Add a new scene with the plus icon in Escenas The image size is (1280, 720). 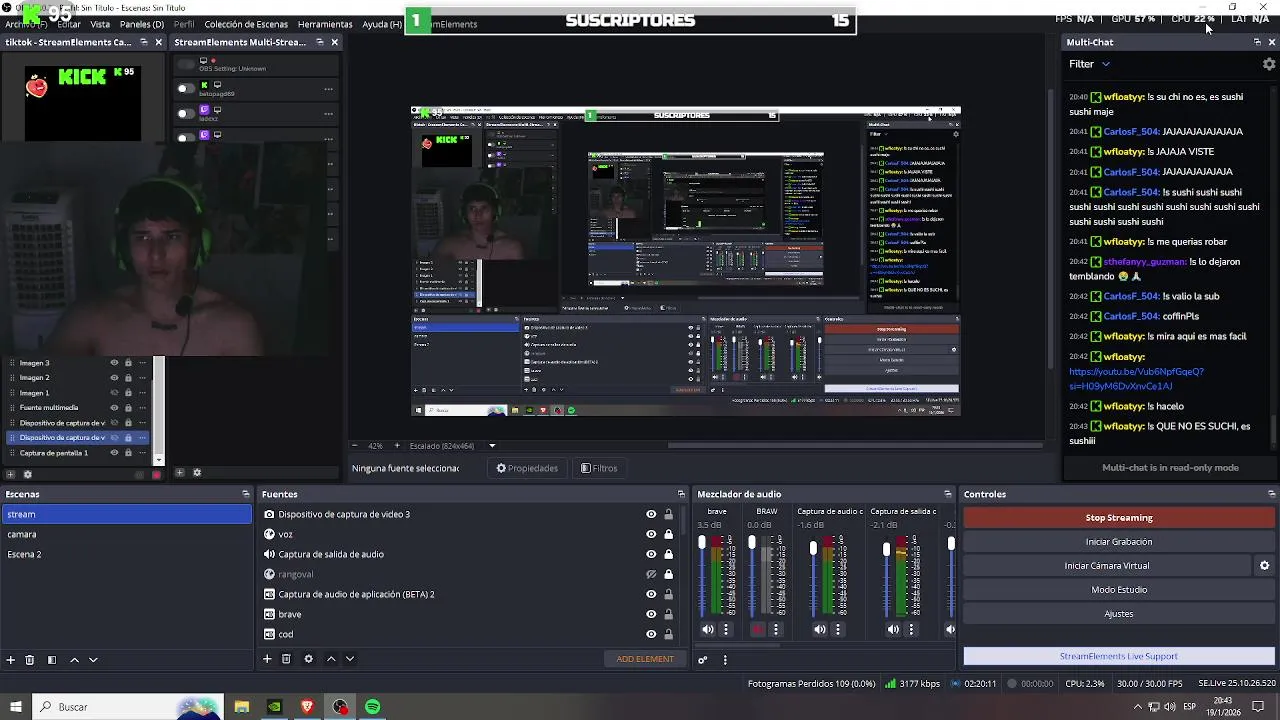click(11, 660)
